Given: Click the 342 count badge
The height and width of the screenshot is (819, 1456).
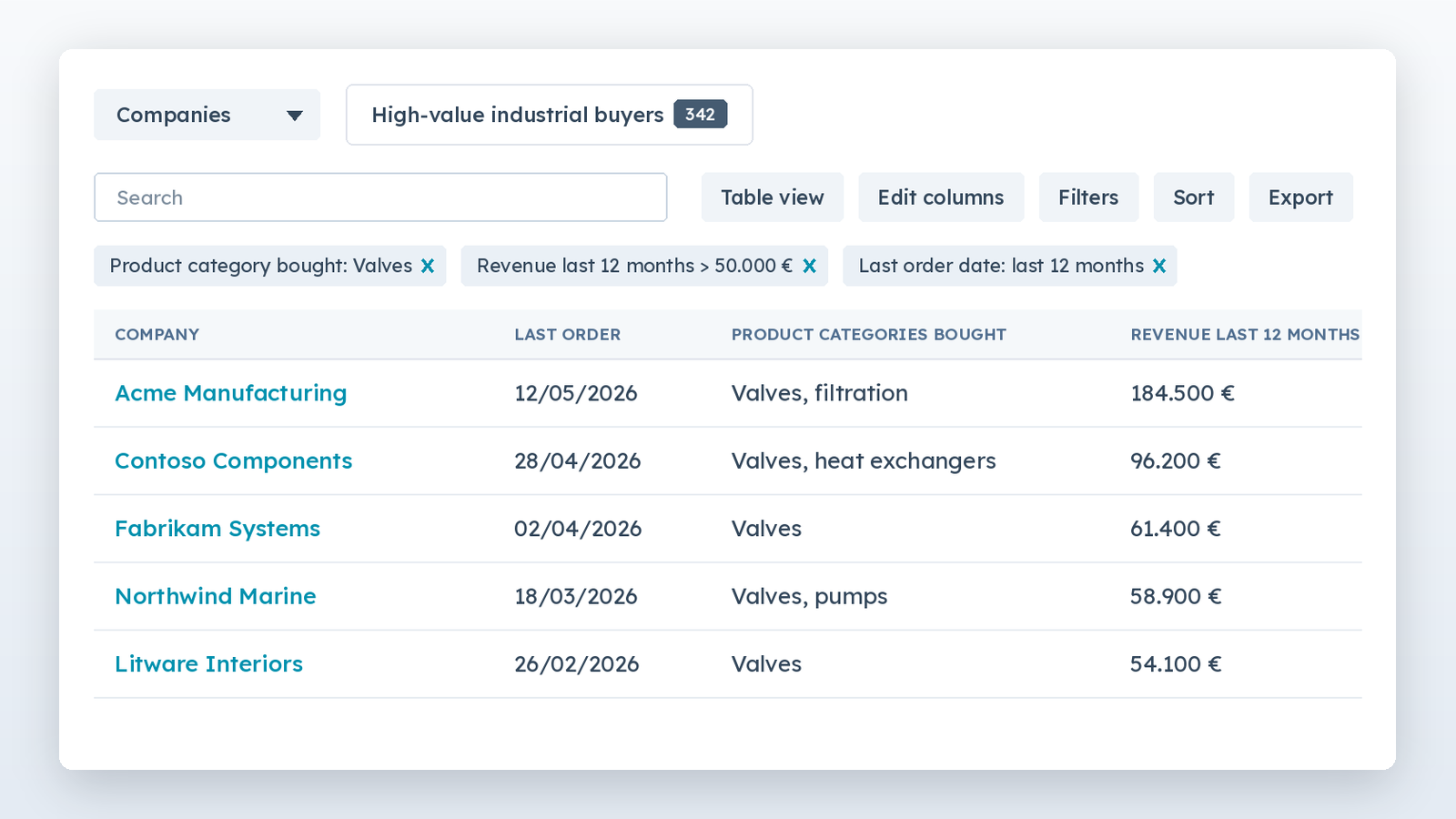Looking at the screenshot, I should click(x=700, y=115).
